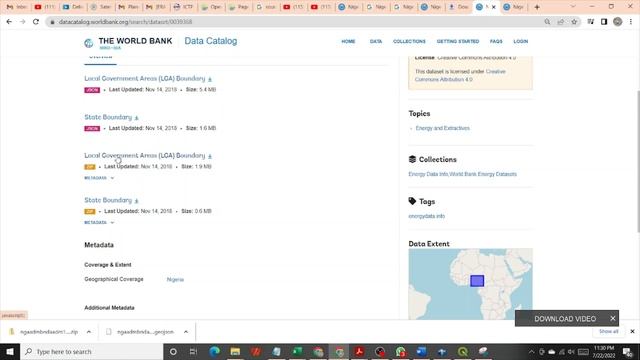Open QGIS from the taskbar
Viewport: 640px width, 360px height.
463,351
